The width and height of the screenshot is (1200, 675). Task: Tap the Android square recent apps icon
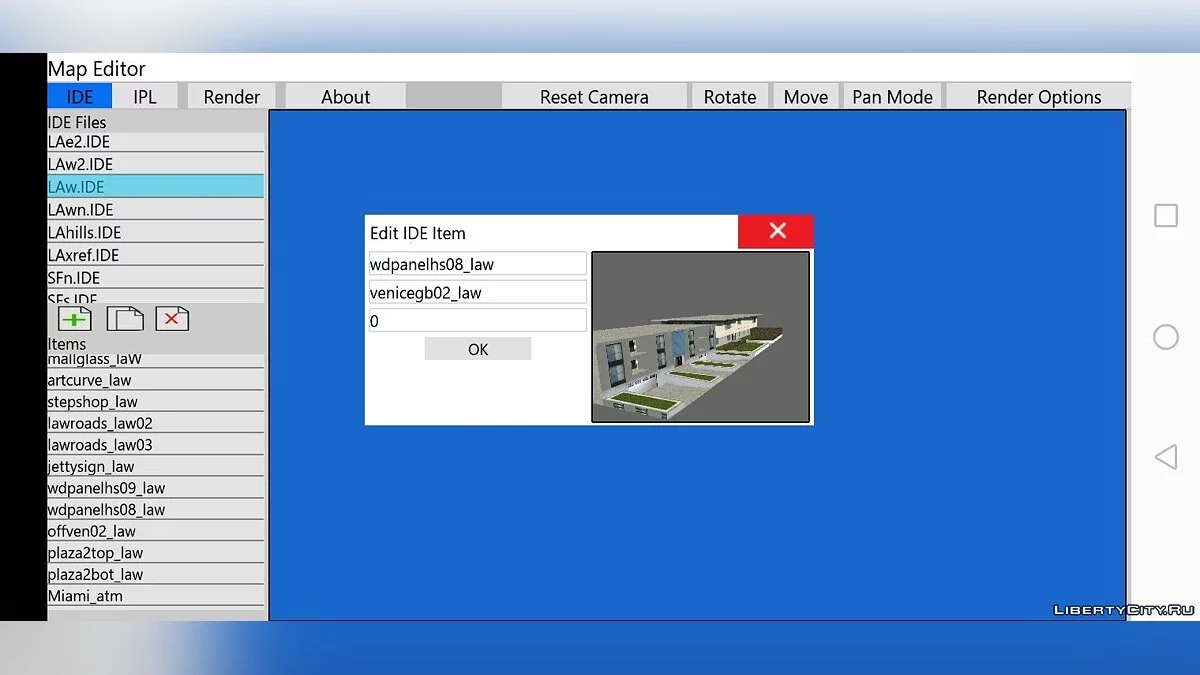pos(1166,216)
